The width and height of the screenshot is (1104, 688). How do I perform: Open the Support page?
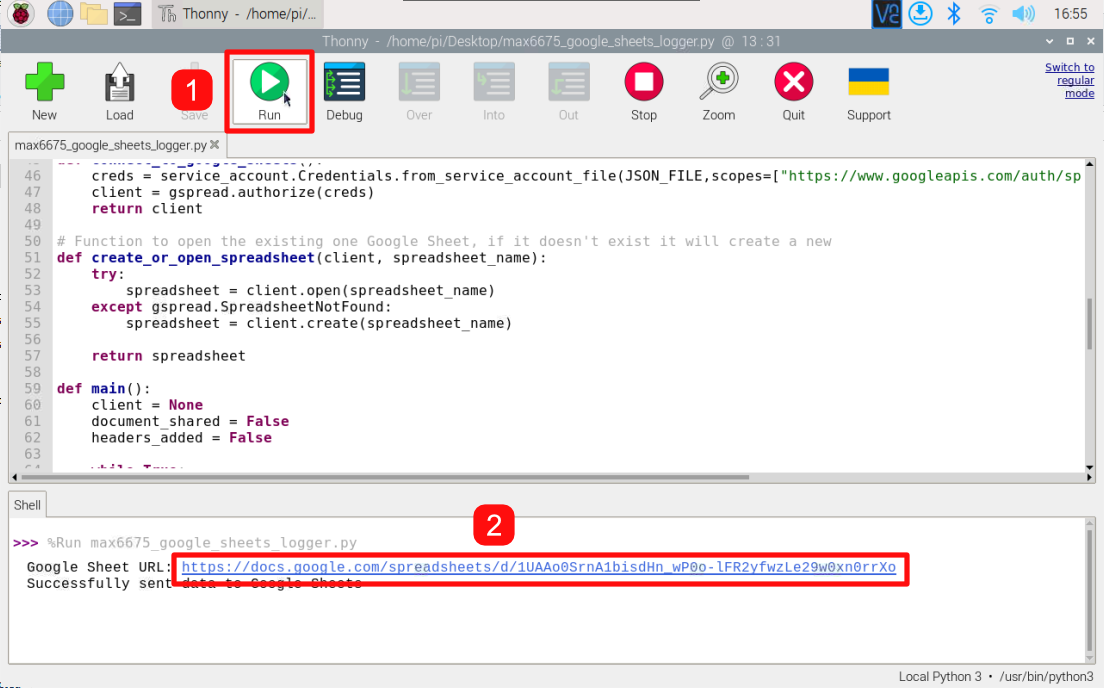click(x=868, y=90)
